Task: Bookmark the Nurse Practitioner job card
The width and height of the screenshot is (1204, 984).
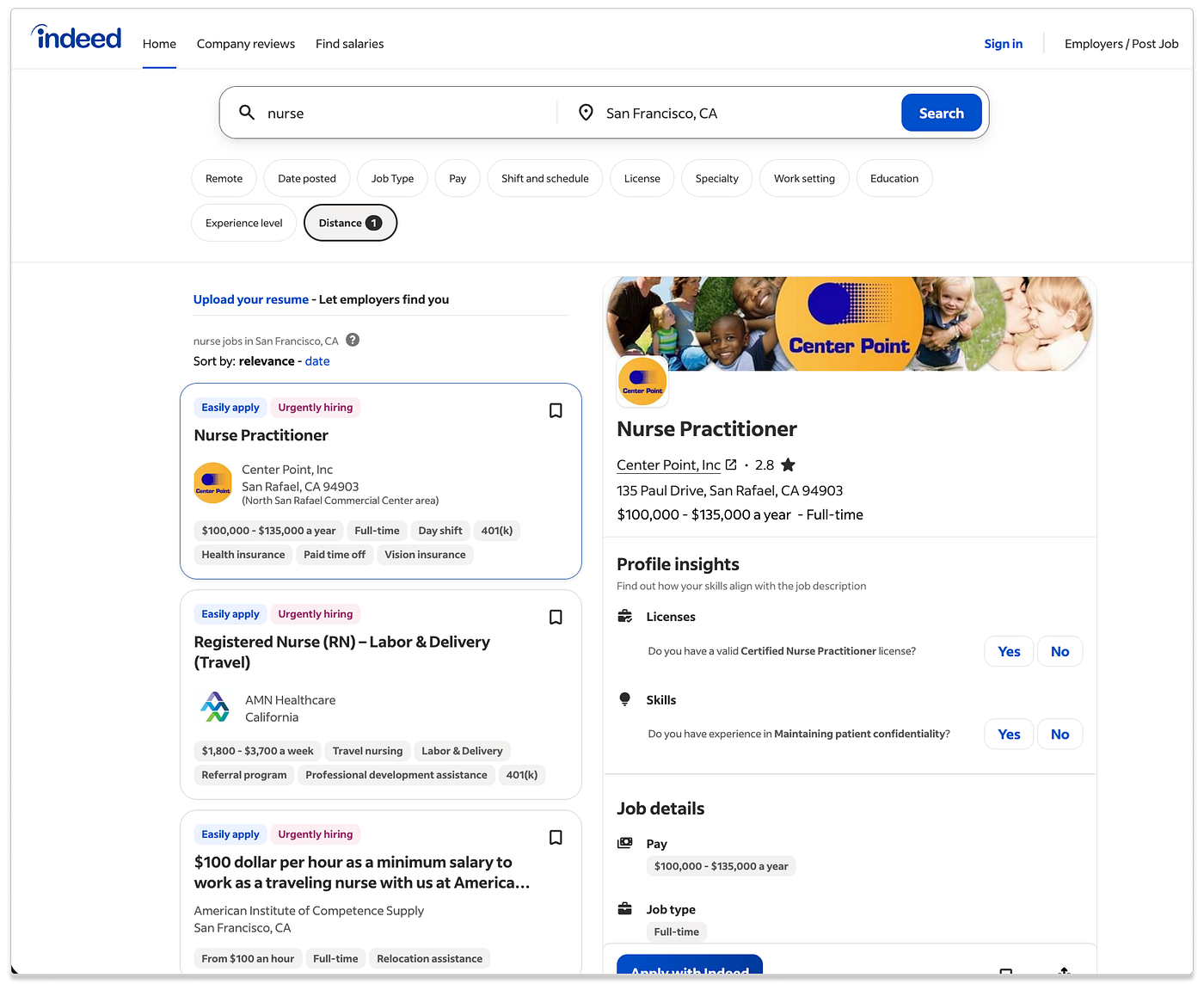Action: [x=556, y=411]
